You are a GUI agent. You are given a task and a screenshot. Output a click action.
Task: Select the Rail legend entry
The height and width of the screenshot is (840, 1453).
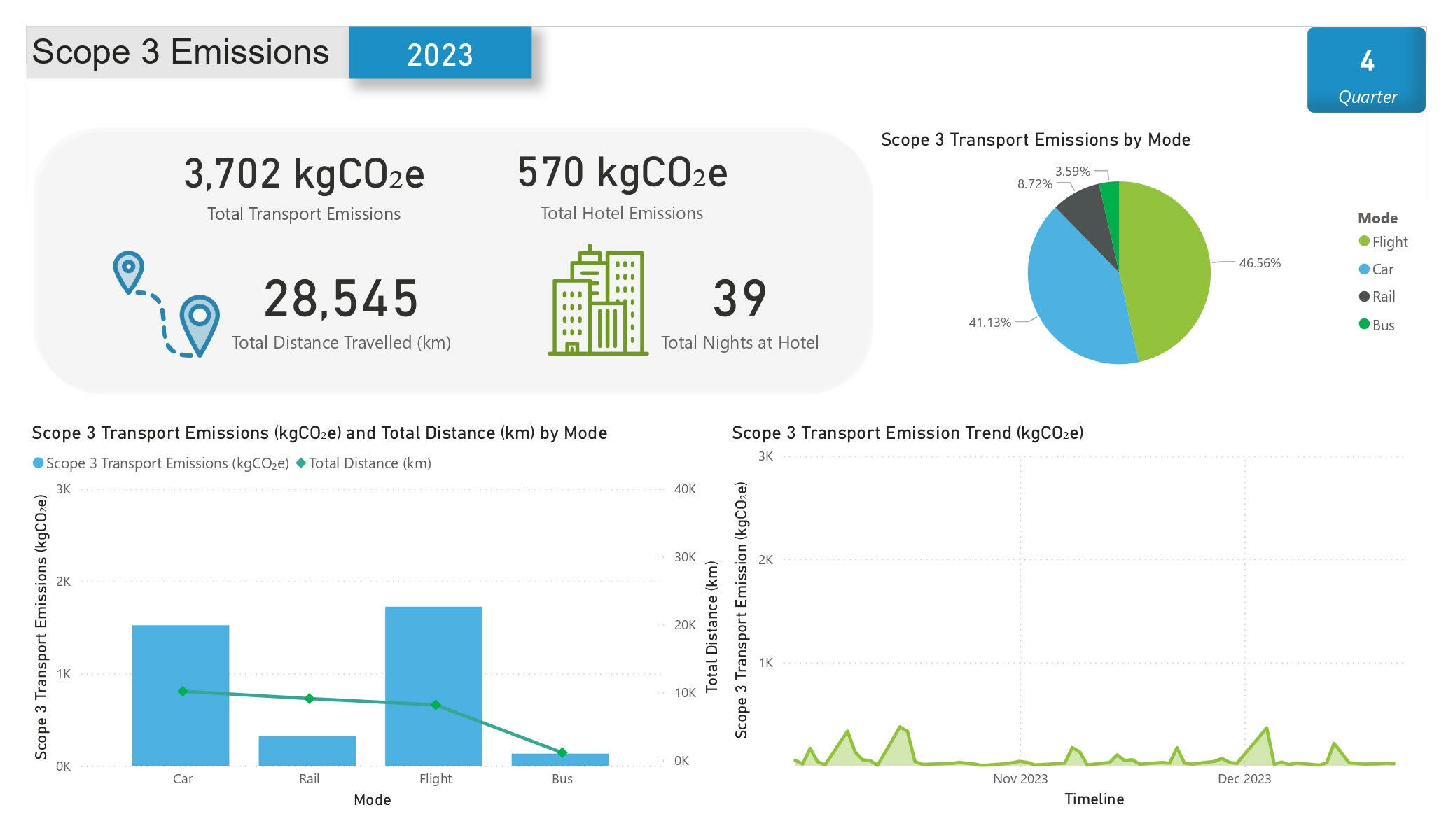click(1383, 297)
